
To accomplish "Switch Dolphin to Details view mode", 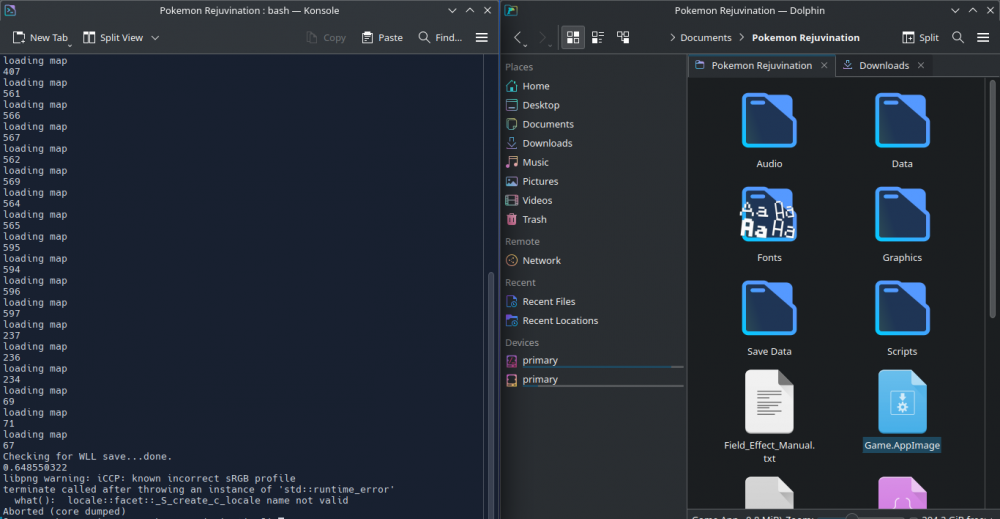I will 623,38.
